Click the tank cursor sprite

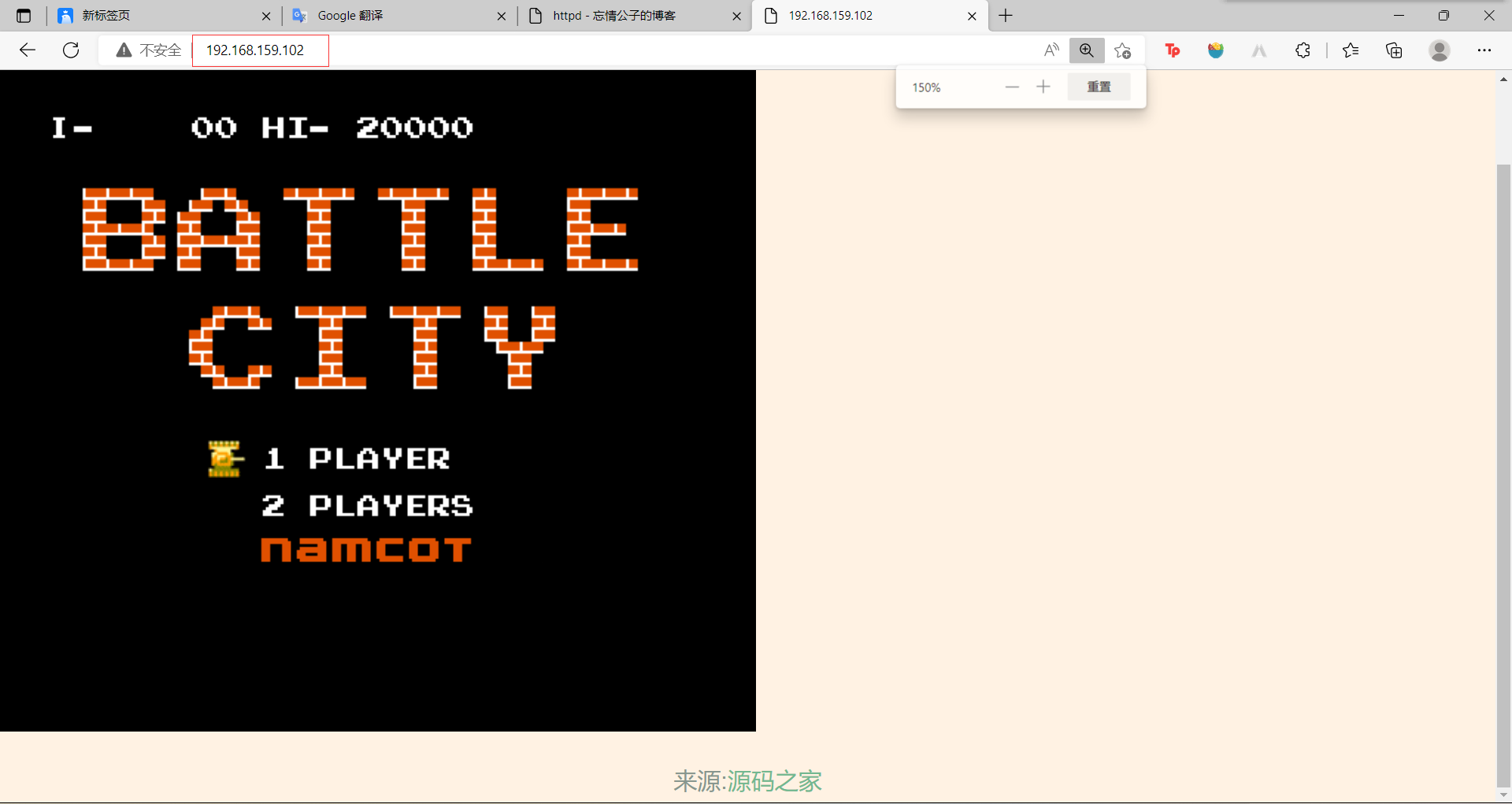225,458
